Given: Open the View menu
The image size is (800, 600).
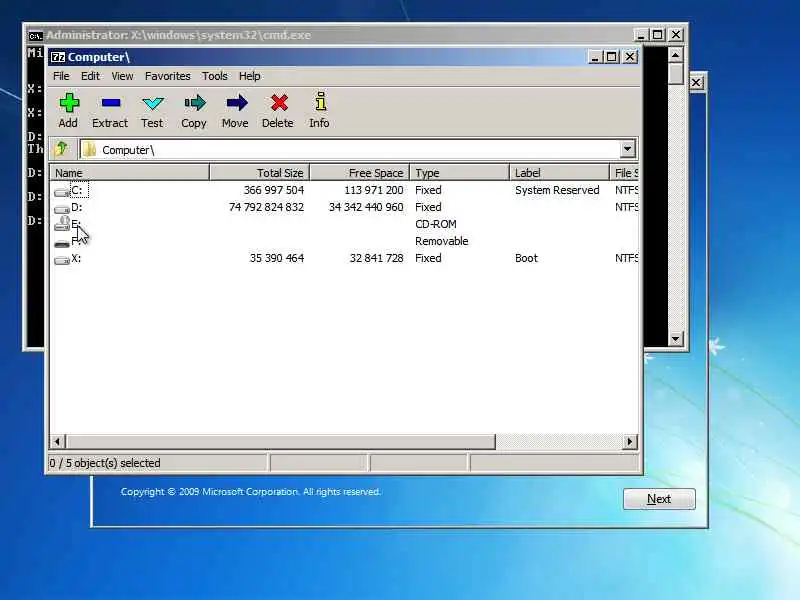Looking at the screenshot, I should coord(122,76).
